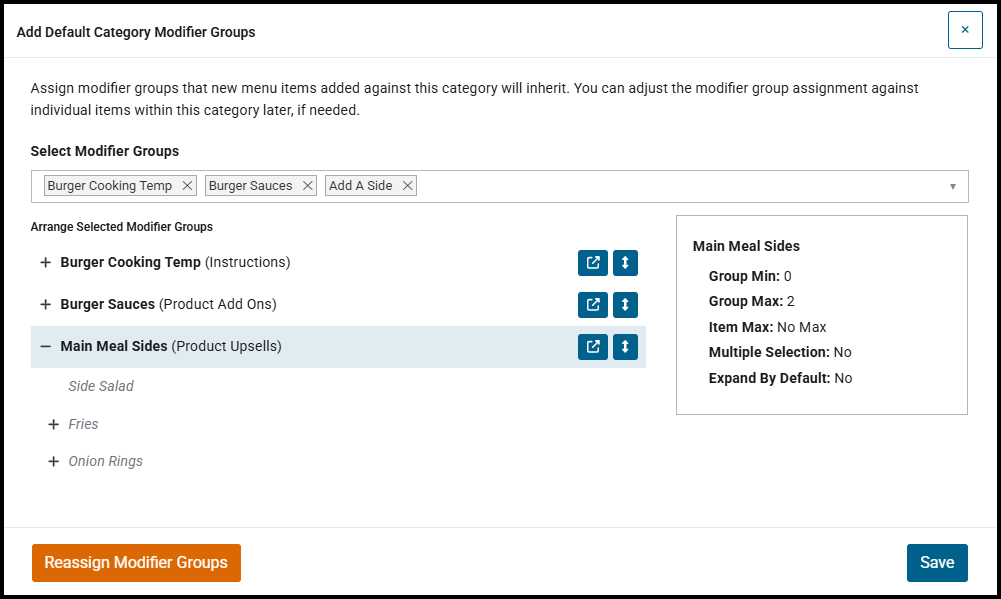Select Burger Cooking Temp row label
Image resolution: width=1001 pixels, height=599 pixels.
tap(175, 262)
